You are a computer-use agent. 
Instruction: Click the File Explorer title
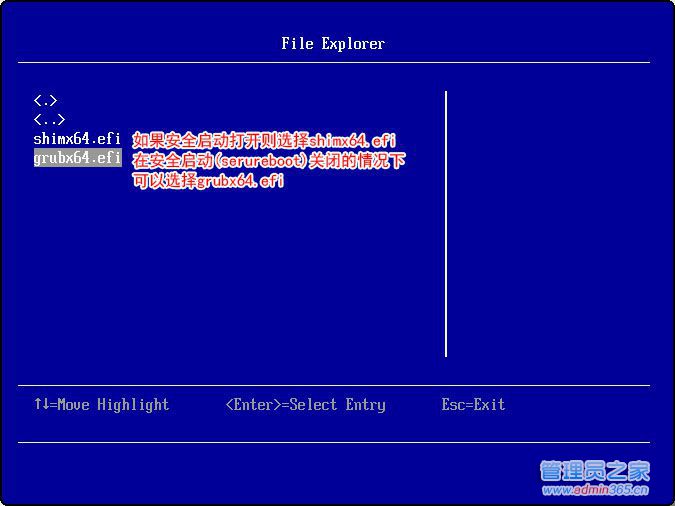click(x=333, y=44)
